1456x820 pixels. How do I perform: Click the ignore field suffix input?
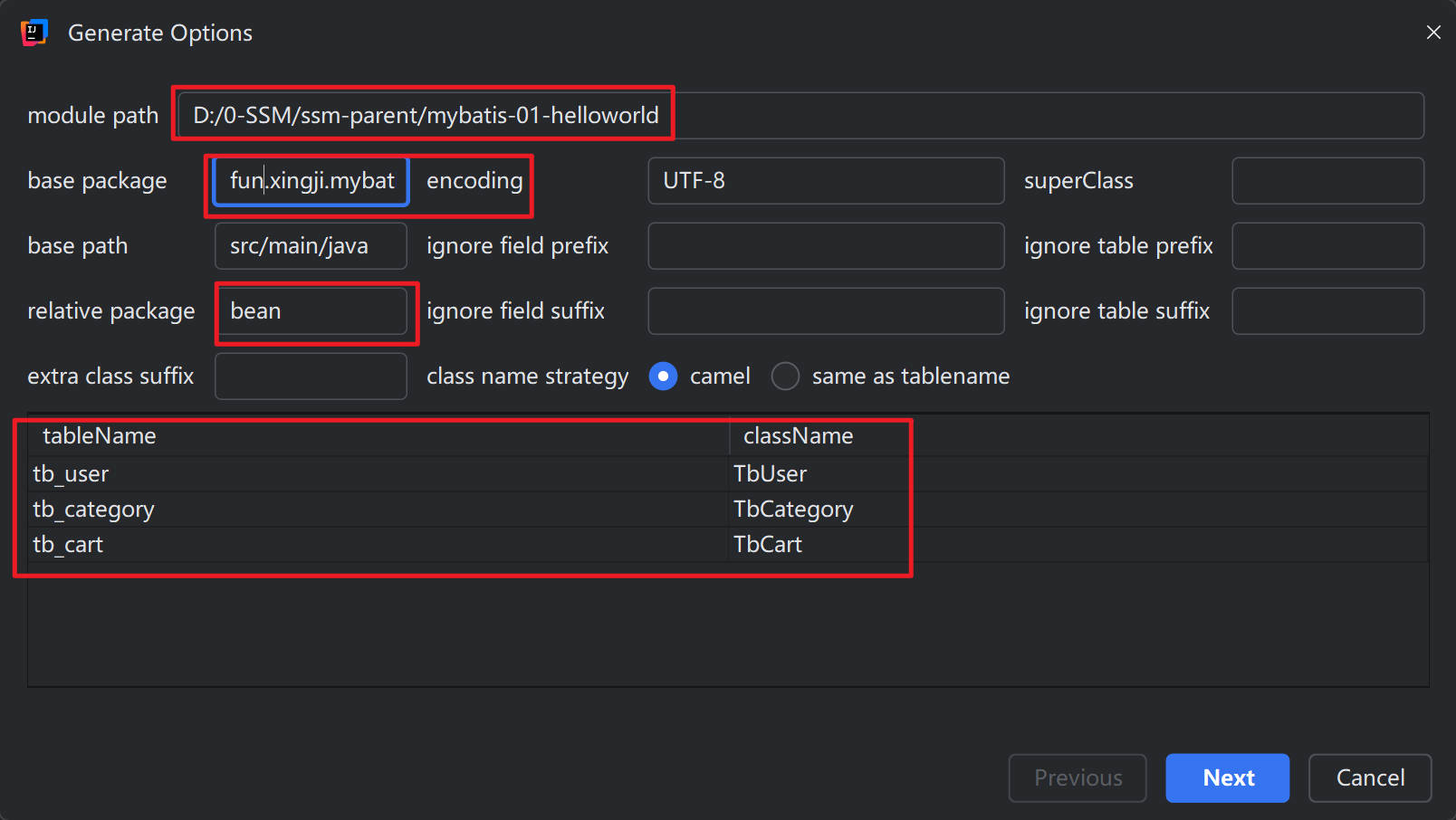point(825,311)
